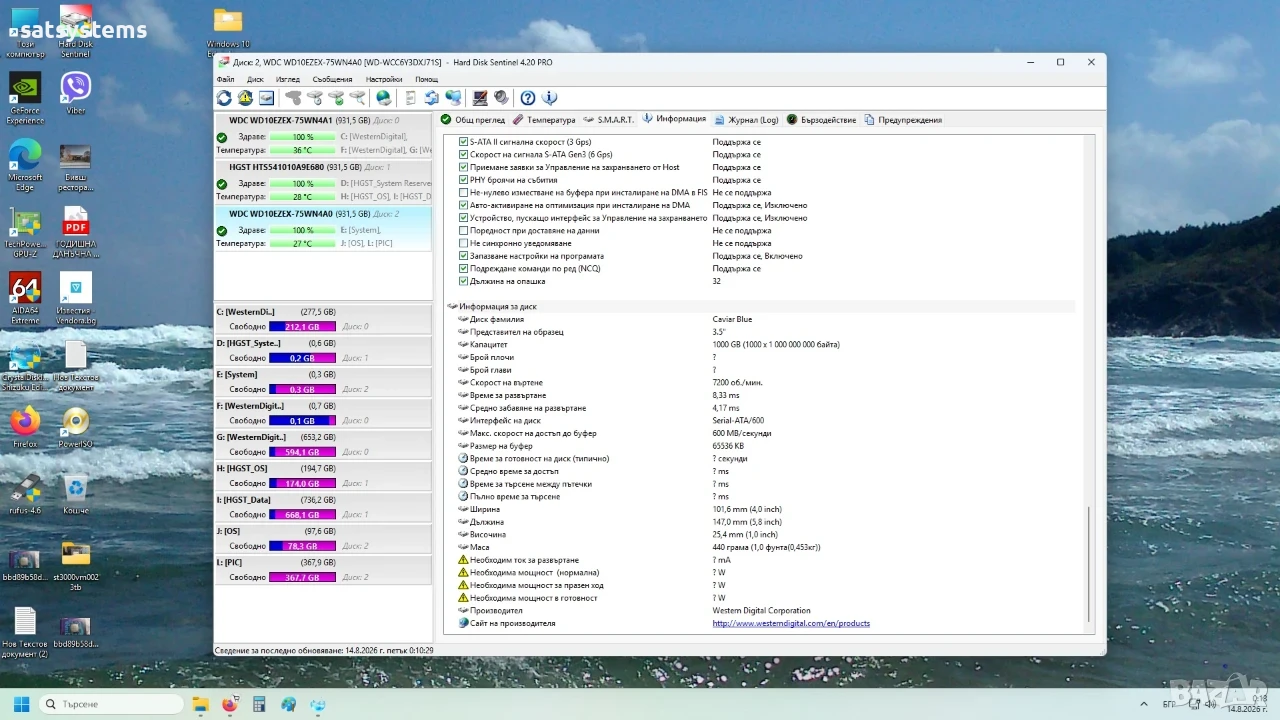1280x720 pixels.
Task: Click the C: free space bar 212,1 GB
Action: point(302,327)
